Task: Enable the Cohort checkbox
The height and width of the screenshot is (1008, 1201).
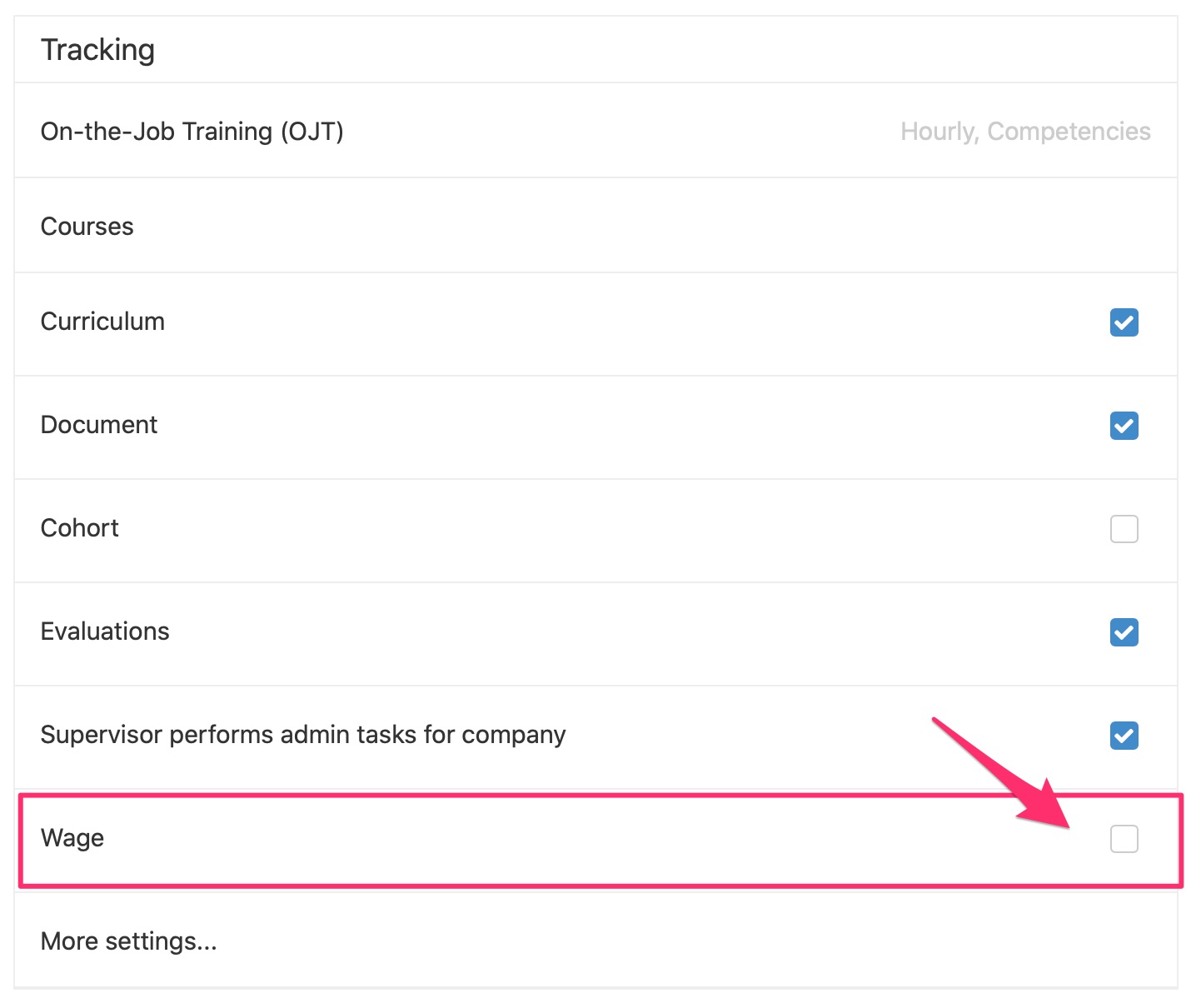Action: tap(1124, 529)
